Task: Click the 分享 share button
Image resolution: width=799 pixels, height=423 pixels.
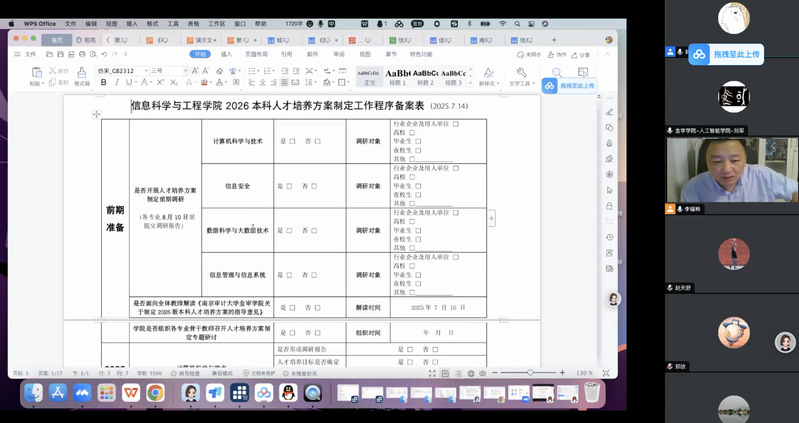Action: tap(583, 54)
